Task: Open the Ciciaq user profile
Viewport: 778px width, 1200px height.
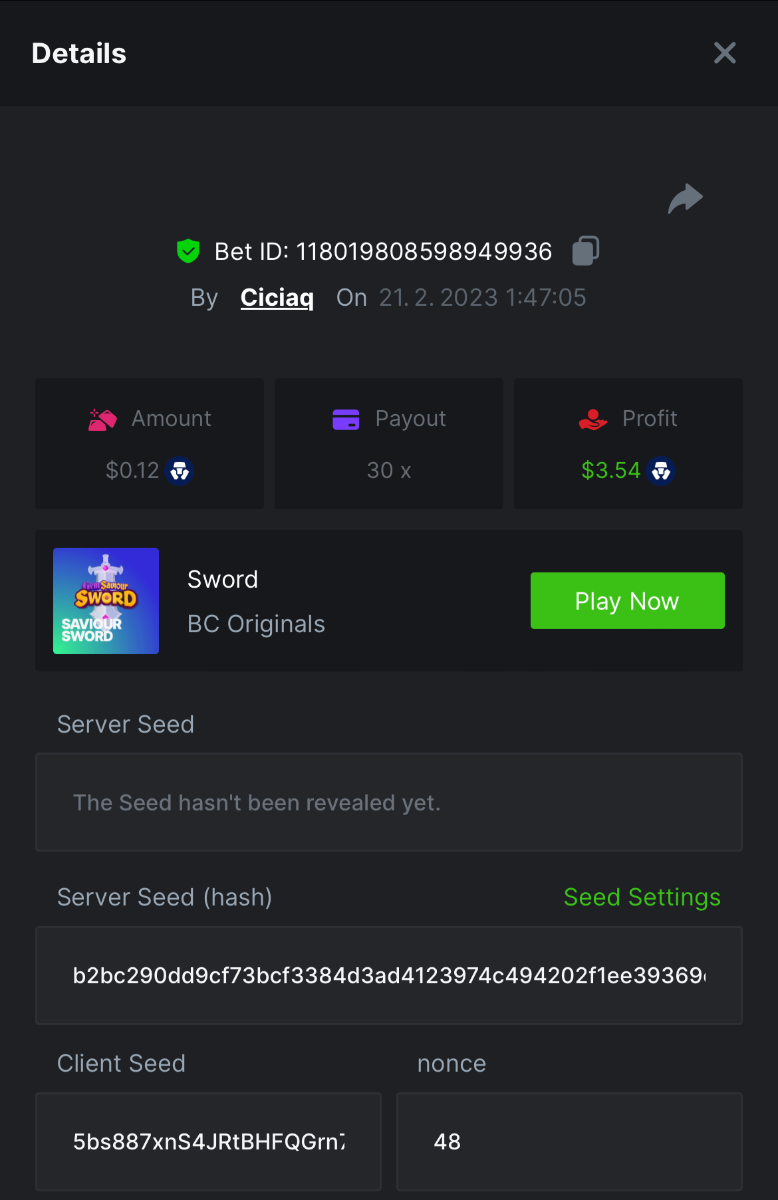Action: (277, 298)
